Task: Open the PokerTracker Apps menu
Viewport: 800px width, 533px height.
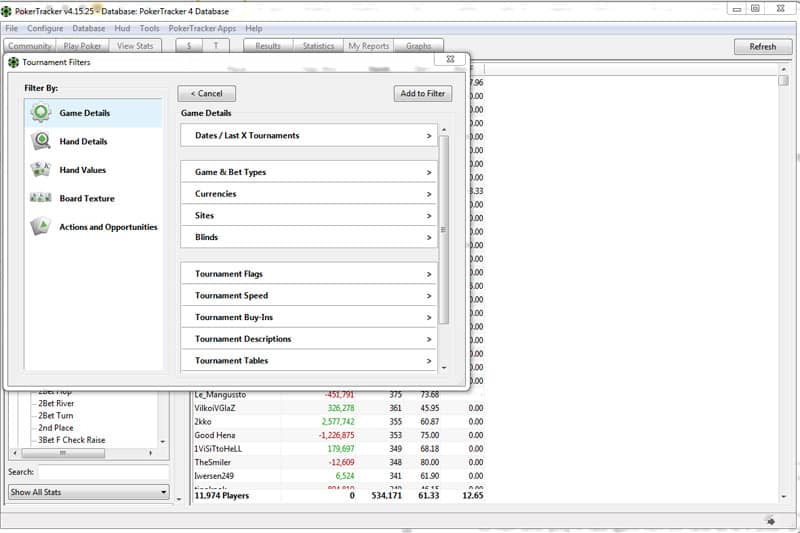Action: (202, 29)
